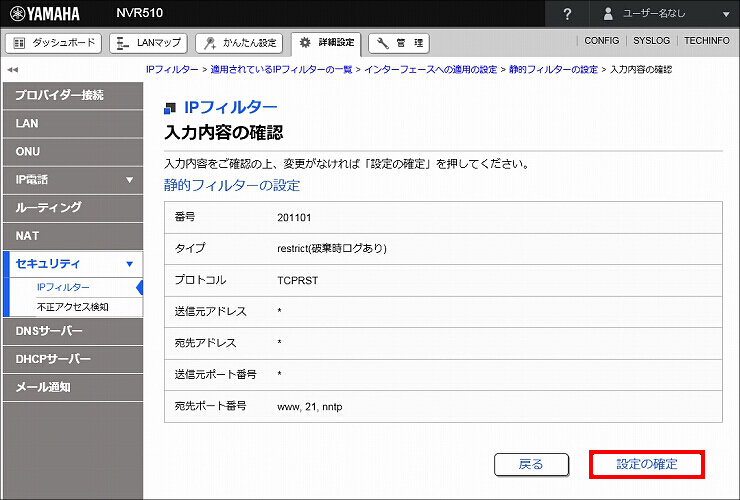Image resolution: width=740 pixels, height=500 pixels.
Task: Go to IPフィルター breadcrumb link
Action: pyautogui.click(x=172, y=69)
